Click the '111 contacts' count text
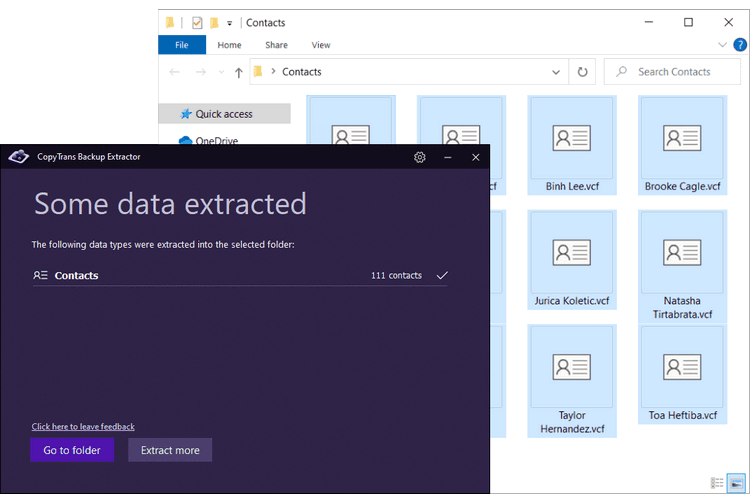 [396, 275]
